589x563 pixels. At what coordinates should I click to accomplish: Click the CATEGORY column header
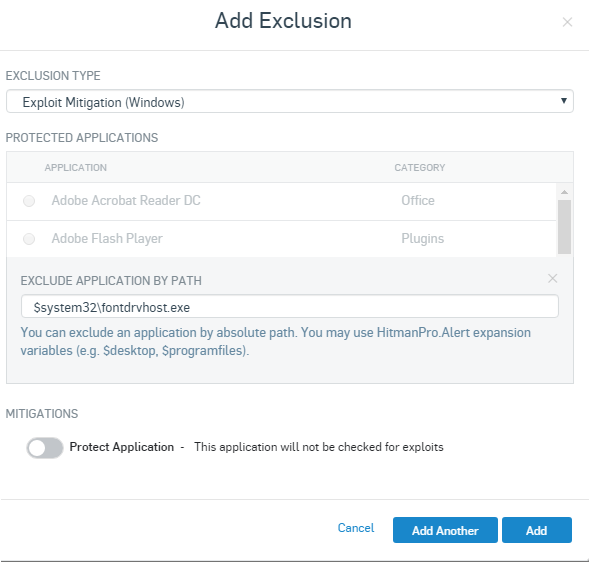(420, 168)
